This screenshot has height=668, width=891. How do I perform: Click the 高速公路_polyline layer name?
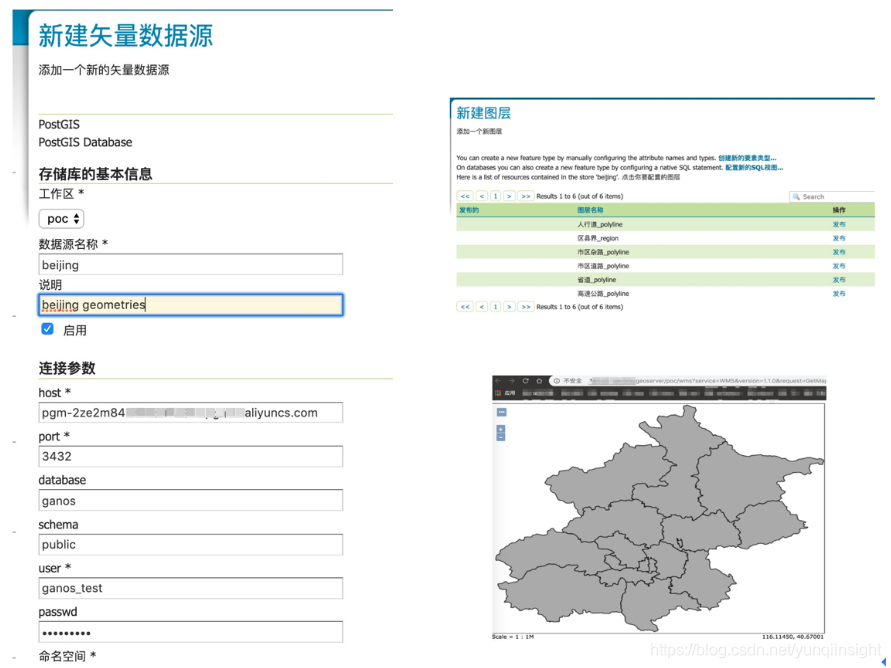coord(603,294)
